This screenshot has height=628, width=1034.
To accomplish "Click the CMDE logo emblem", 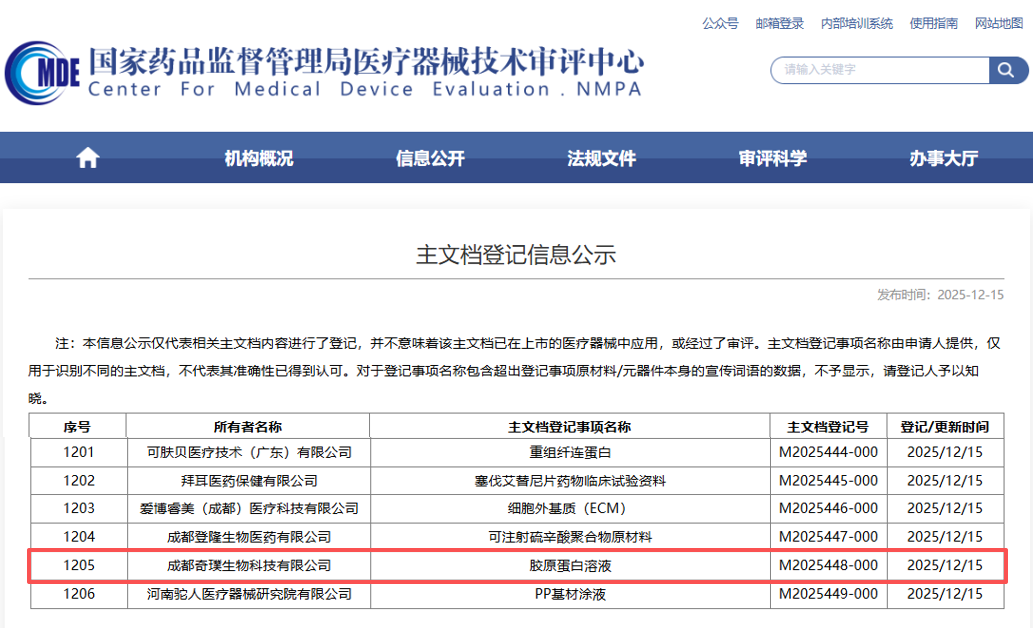I will coord(42,73).
